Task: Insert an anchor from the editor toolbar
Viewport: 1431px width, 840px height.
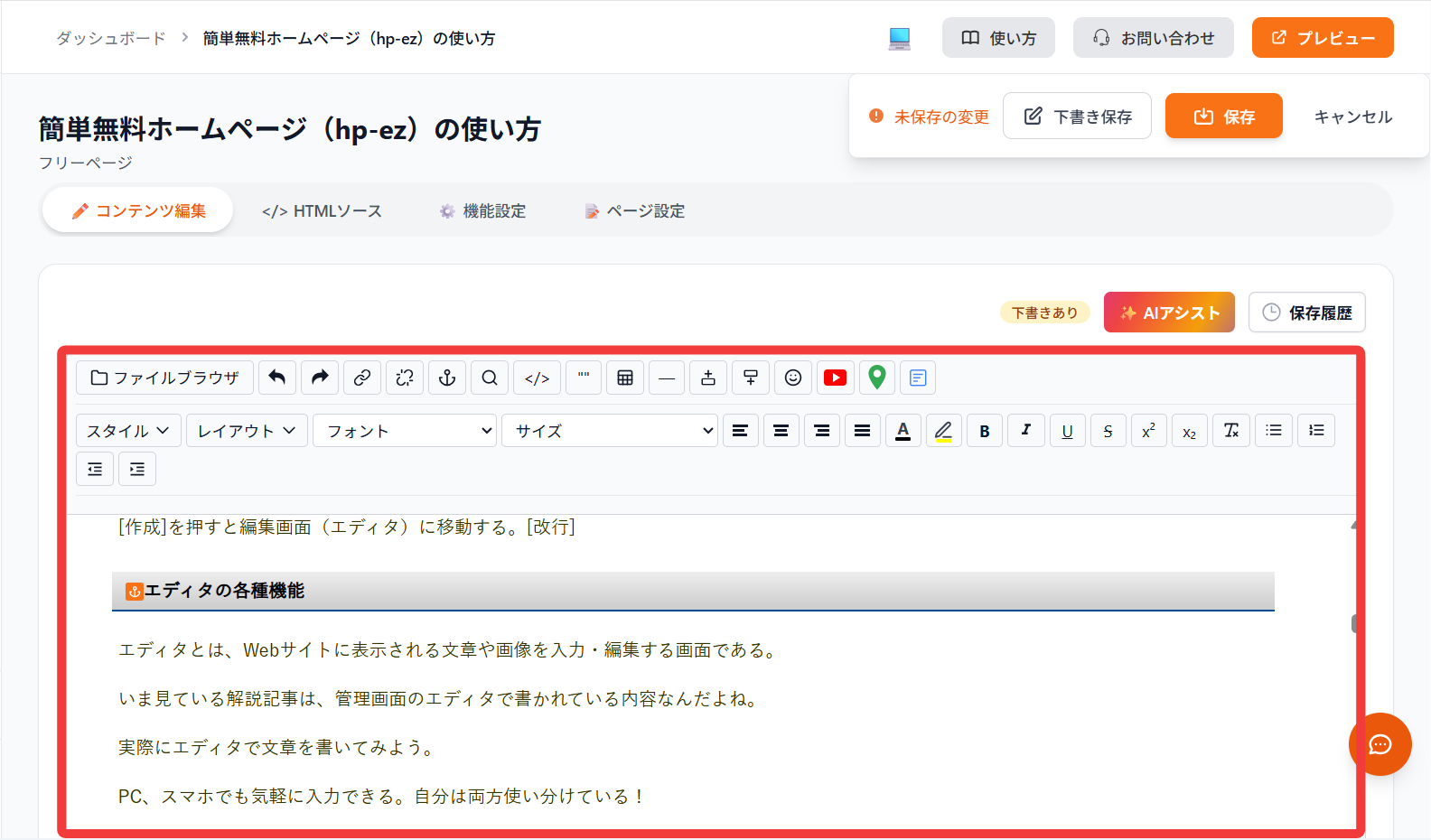Action: coord(447,378)
